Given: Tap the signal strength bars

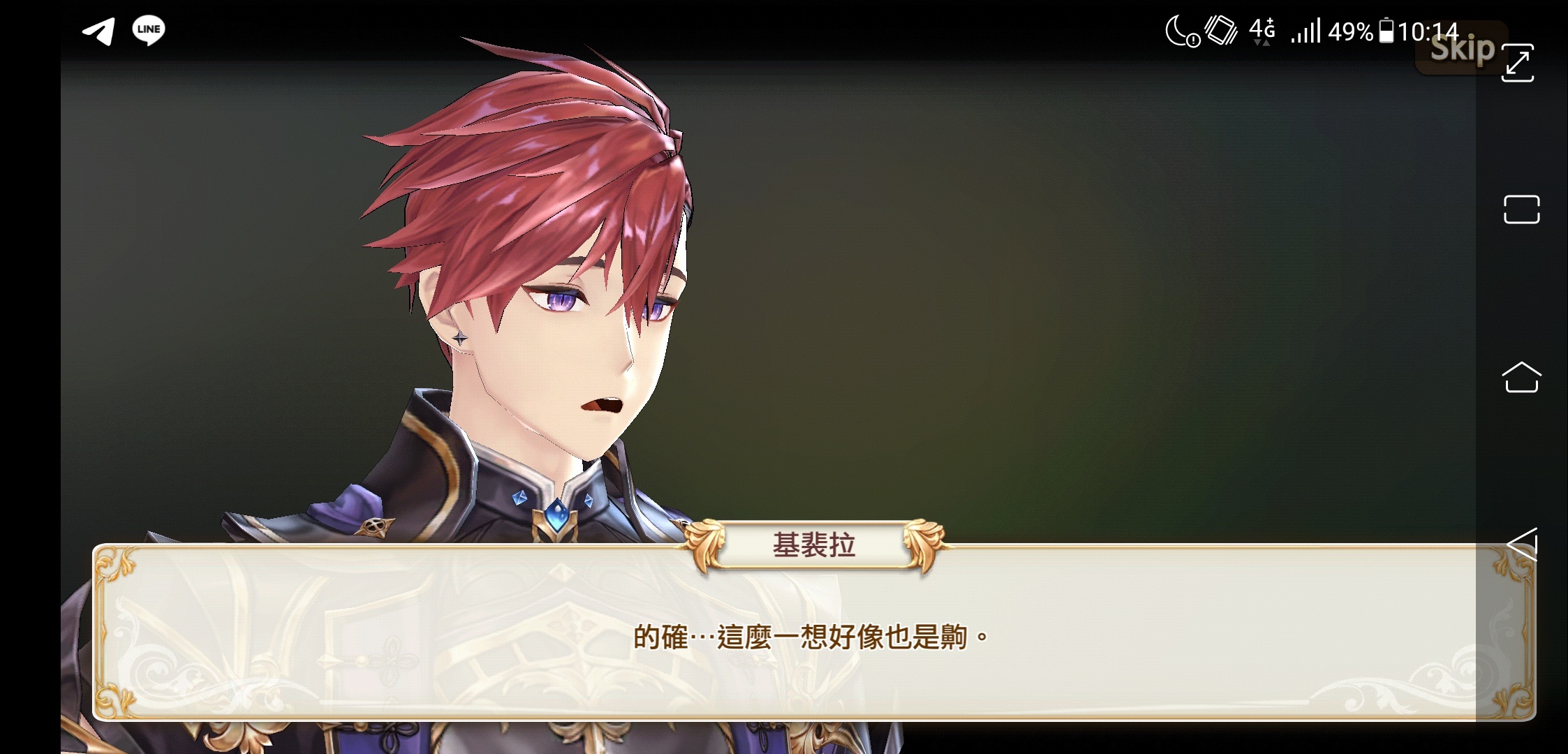Looking at the screenshot, I should tap(1306, 31).
